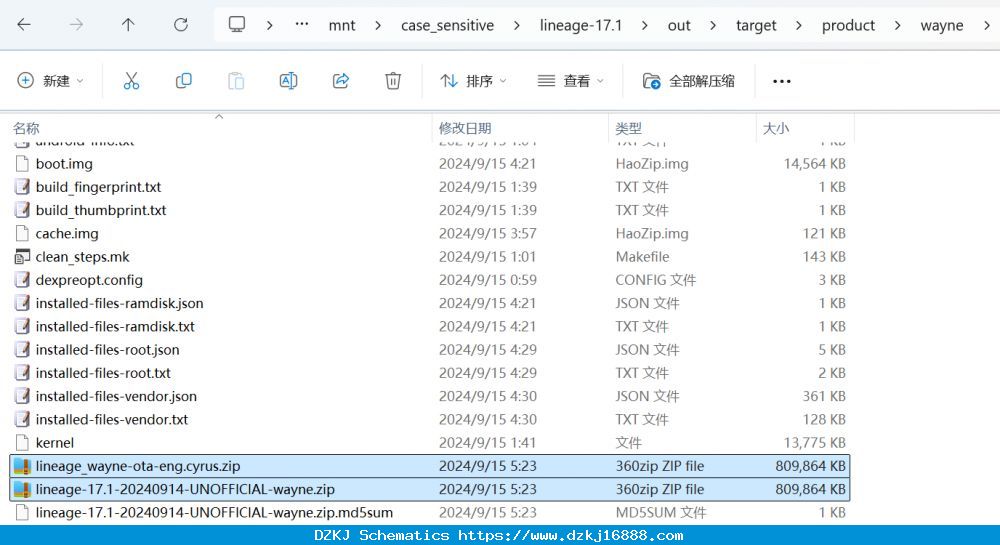Click the kernel file icon
The image size is (1000, 545).
click(22, 443)
